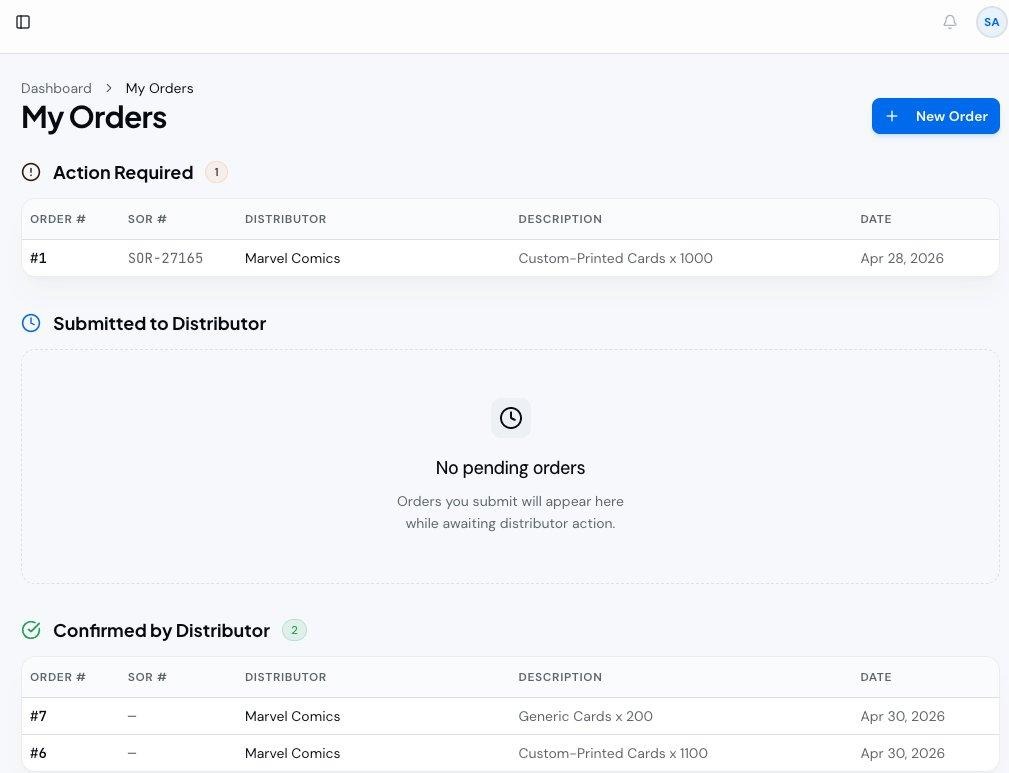Viewport: 1009px width, 773px height.
Task: Click DESCRIPTION header in Action Required table
Action: click(x=560, y=219)
